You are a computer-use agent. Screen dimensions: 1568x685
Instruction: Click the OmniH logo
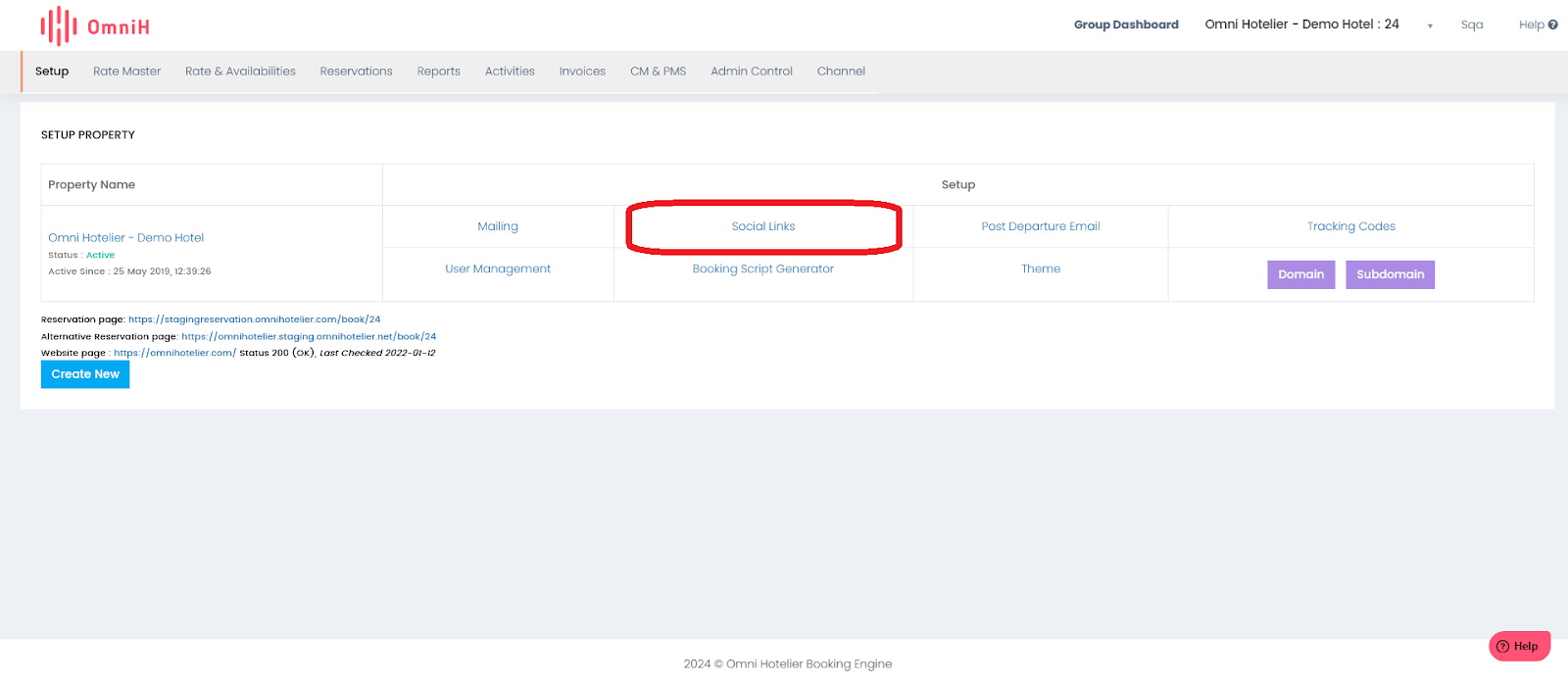click(95, 26)
